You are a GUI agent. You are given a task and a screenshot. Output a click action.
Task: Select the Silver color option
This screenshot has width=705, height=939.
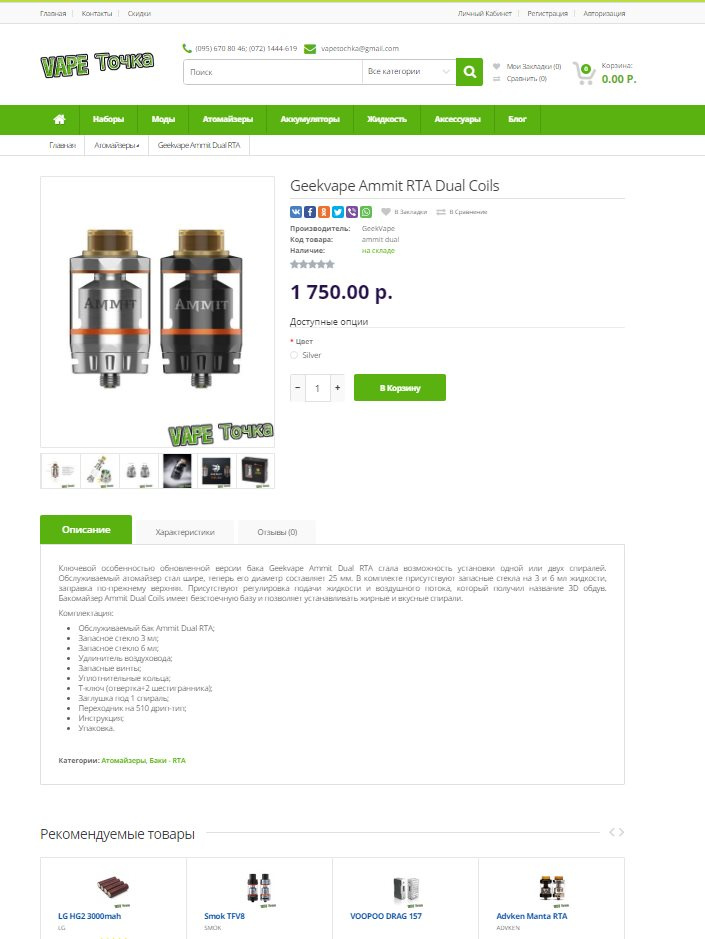point(294,355)
